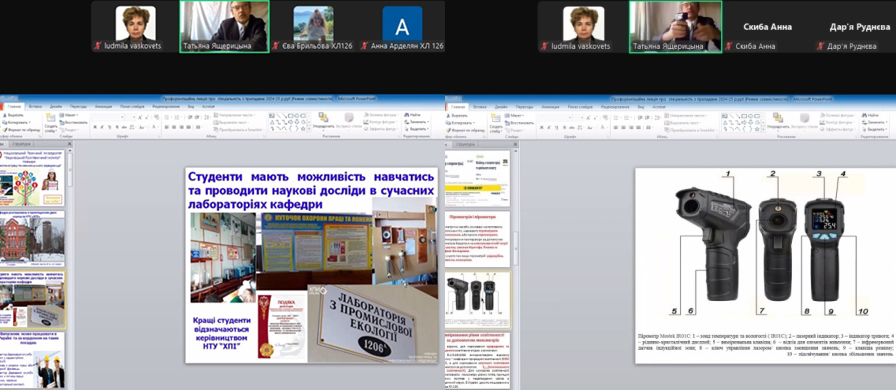Open Макет dropdown in left PowerPoint window
896x390 pixels.
tap(69, 115)
